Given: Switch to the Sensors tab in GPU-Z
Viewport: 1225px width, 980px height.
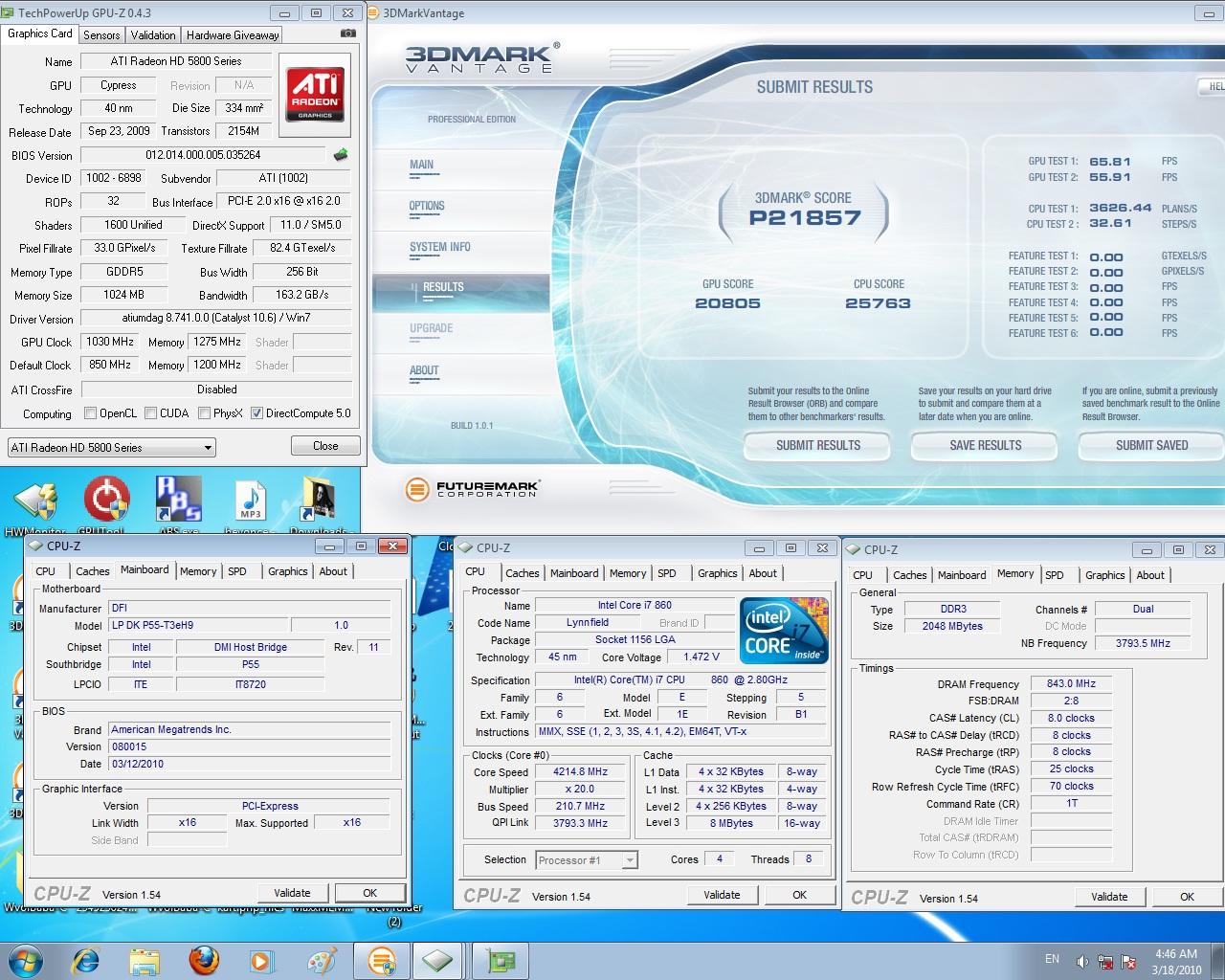Looking at the screenshot, I should pyautogui.click(x=101, y=34).
